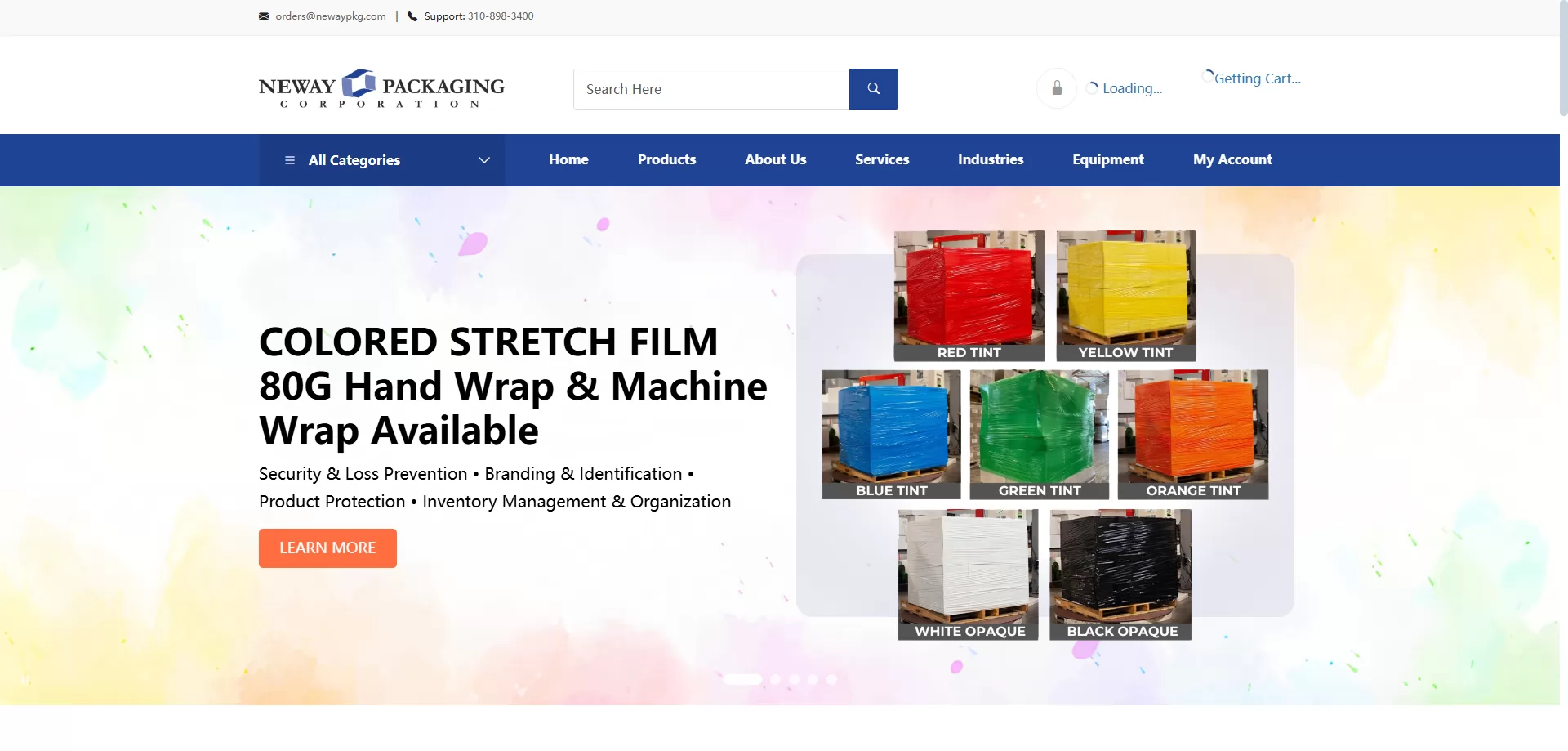Click the envelope email icon
The image size is (1568, 751).
pyautogui.click(x=264, y=16)
